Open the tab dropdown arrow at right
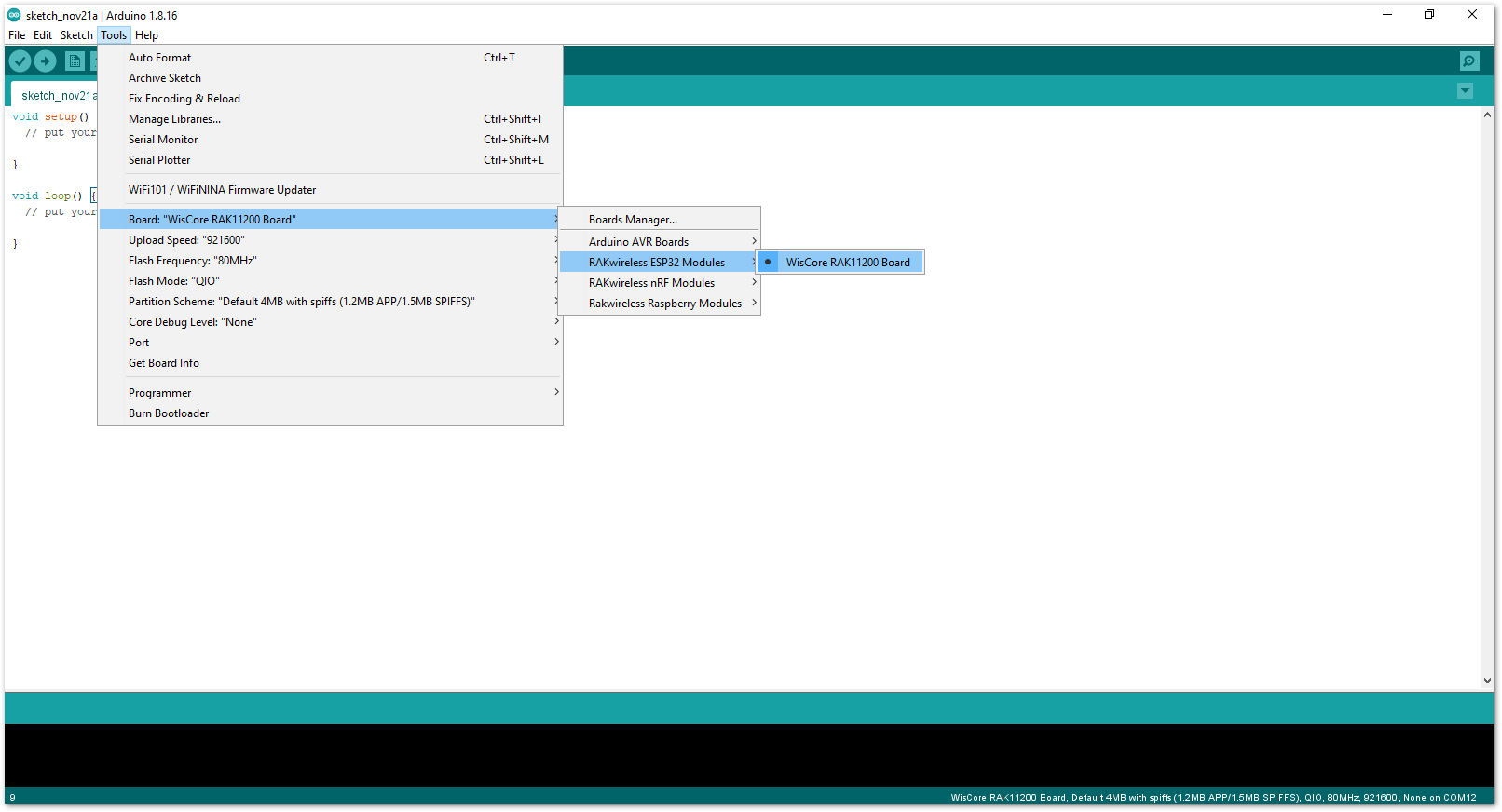Viewport: 1502px width, 812px height. [1465, 91]
